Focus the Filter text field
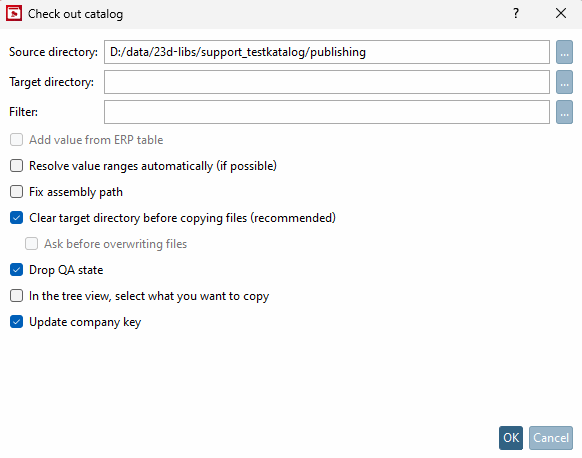The image size is (582, 458). point(327,112)
